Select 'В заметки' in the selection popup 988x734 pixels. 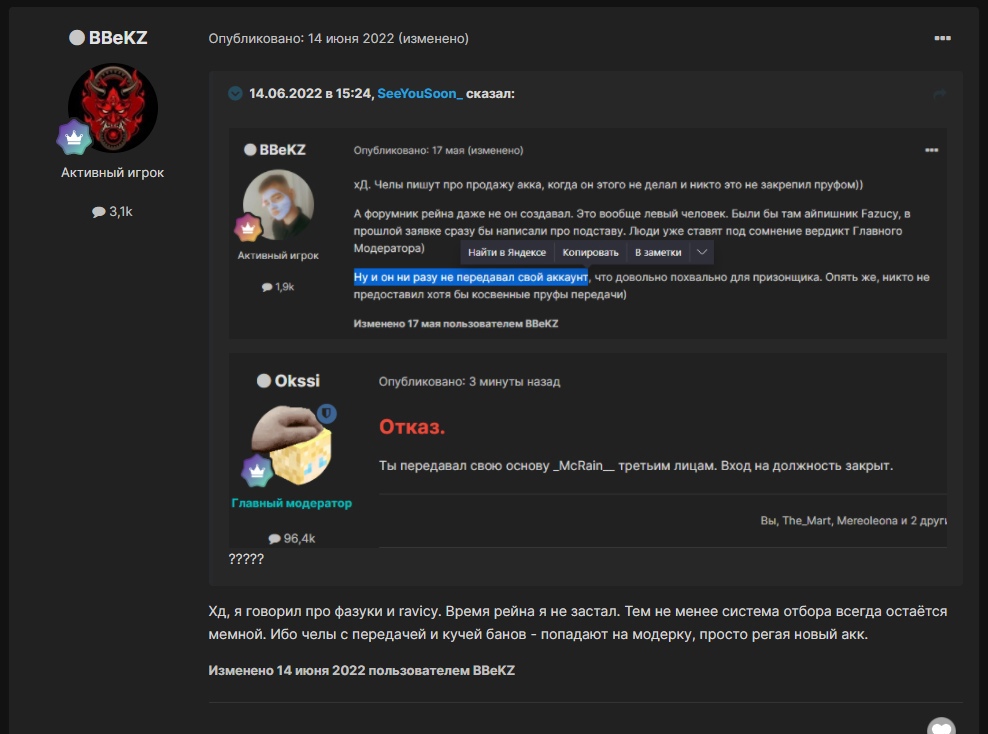[x=658, y=253]
